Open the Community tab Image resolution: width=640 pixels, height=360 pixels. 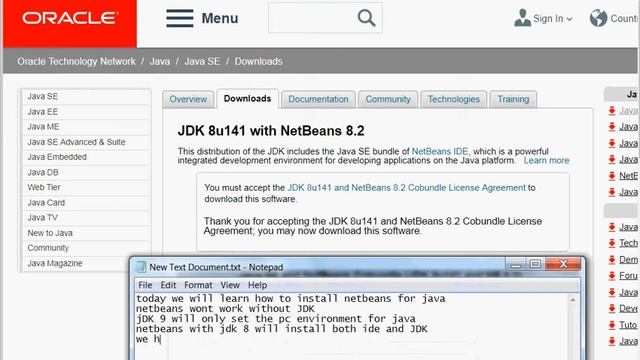(x=388, y=99)
